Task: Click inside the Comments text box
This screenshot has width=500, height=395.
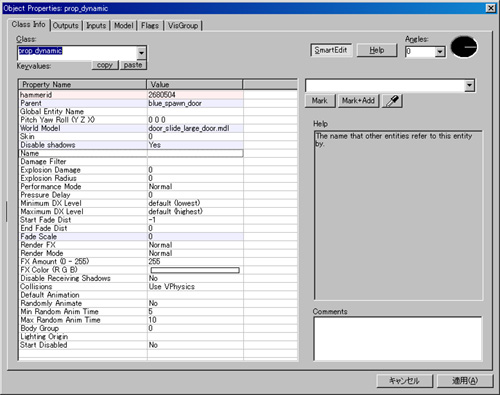Action: pyautogui.click(x=397, y=338)
